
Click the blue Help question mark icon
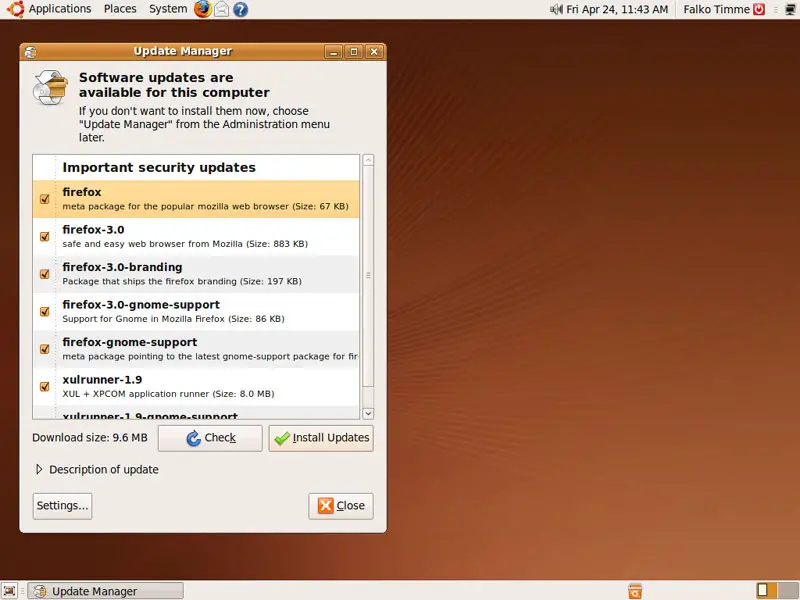coord(240,9)
